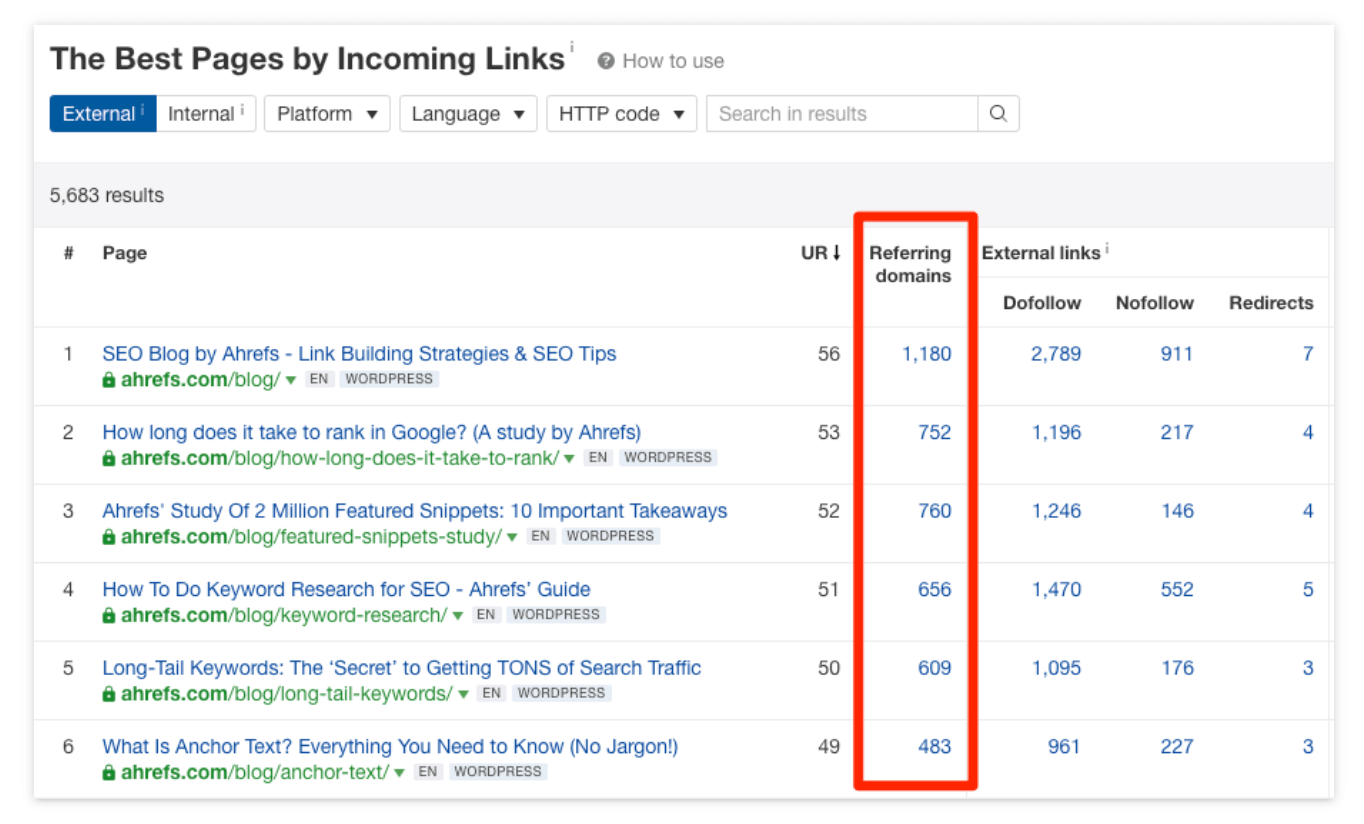Click the Dofollow column header
The width and height of the screenshot is (1364, 824).
pyautogui.click(x=1042, y=303)
